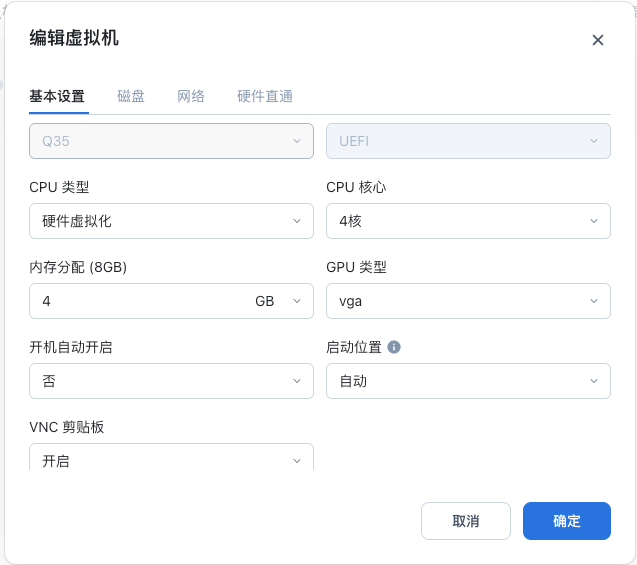Select the 基本设置 tab
Screen dimensions: 637x565
(57, 96)
